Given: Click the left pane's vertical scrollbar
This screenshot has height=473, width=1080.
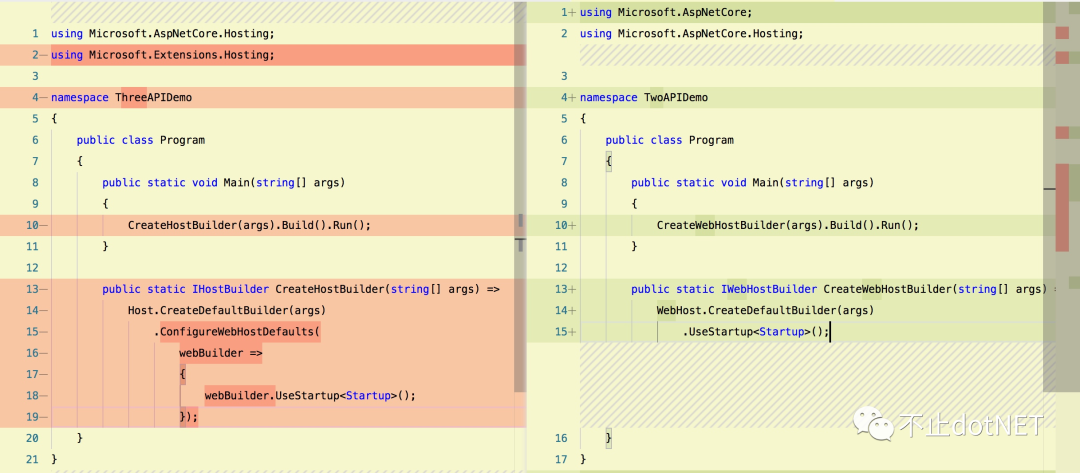Looking at the screenshot, I should (x=520, y=150).
